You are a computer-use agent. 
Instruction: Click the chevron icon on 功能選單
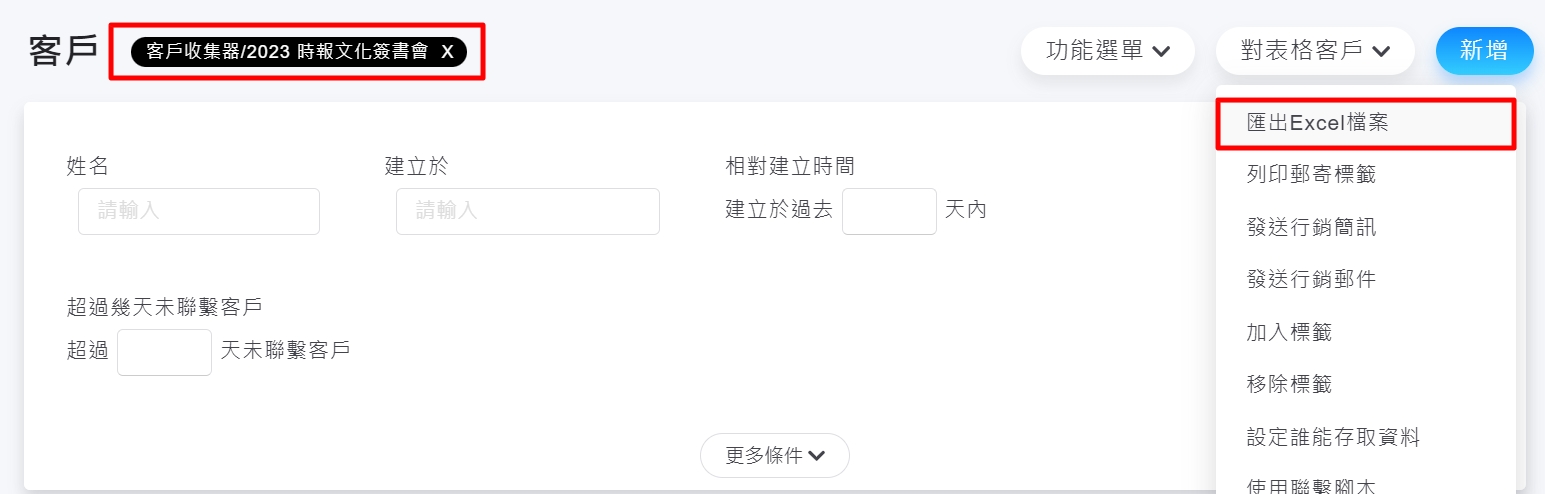tap(1161, 52)
